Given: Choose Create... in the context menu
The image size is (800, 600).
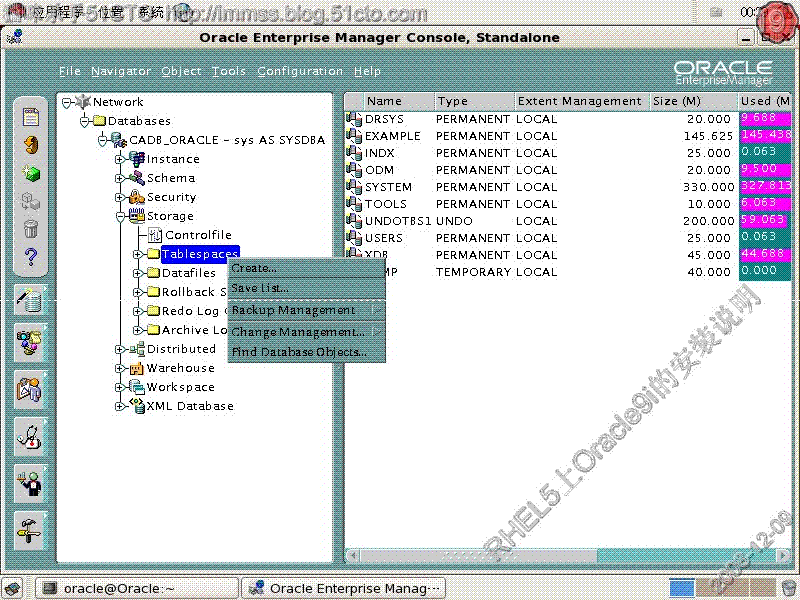Looking at the screenshot, I should pyautogui.click(x=306, y=268).
